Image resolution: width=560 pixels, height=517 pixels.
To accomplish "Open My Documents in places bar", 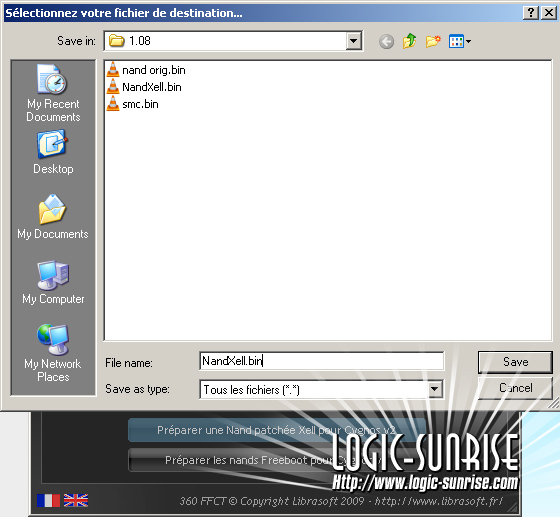I will pyautogui.click(x=53, y=217).
